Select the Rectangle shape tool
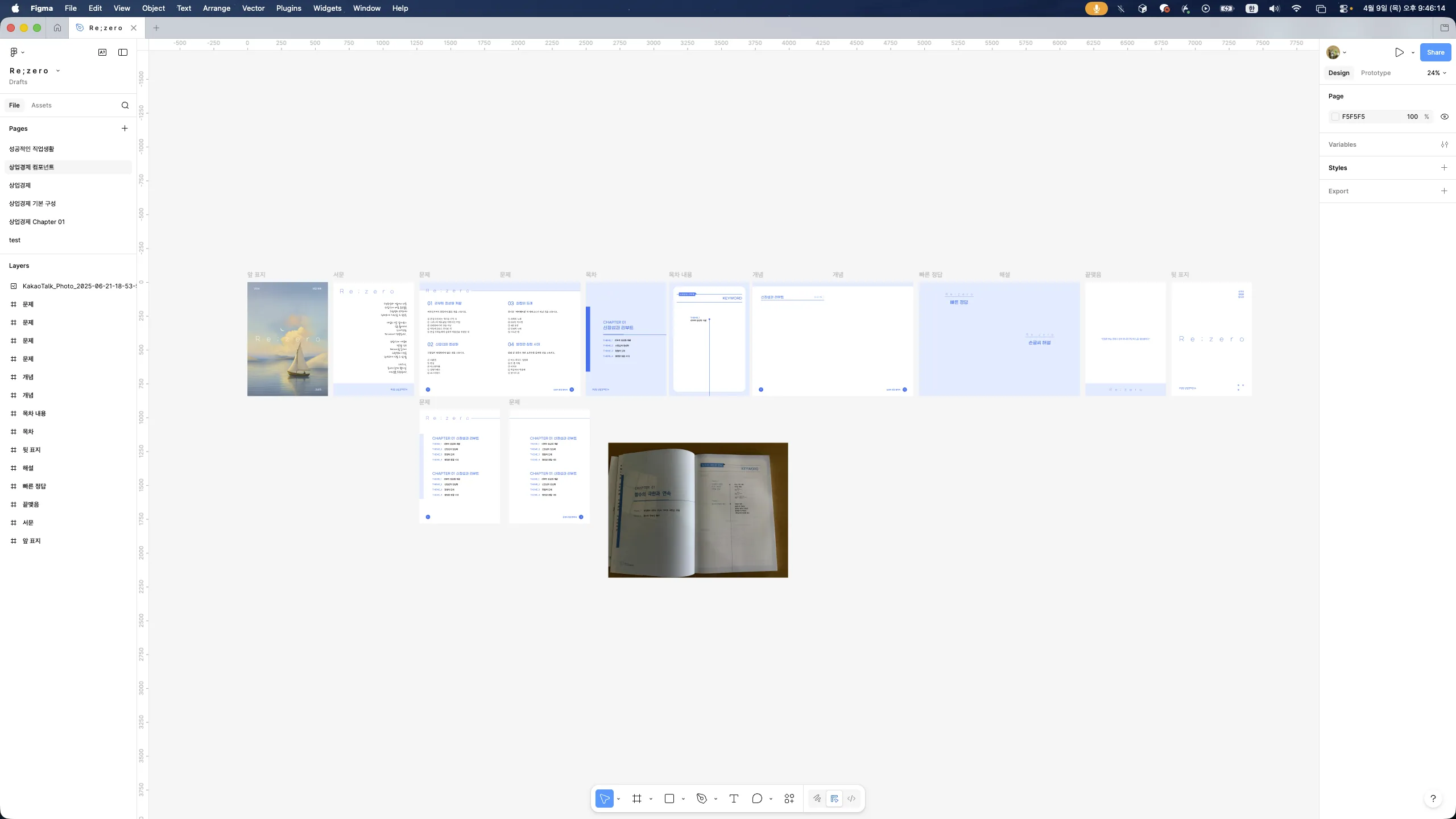Viewport: 1456px width, 819px height. tap(669, 799)
